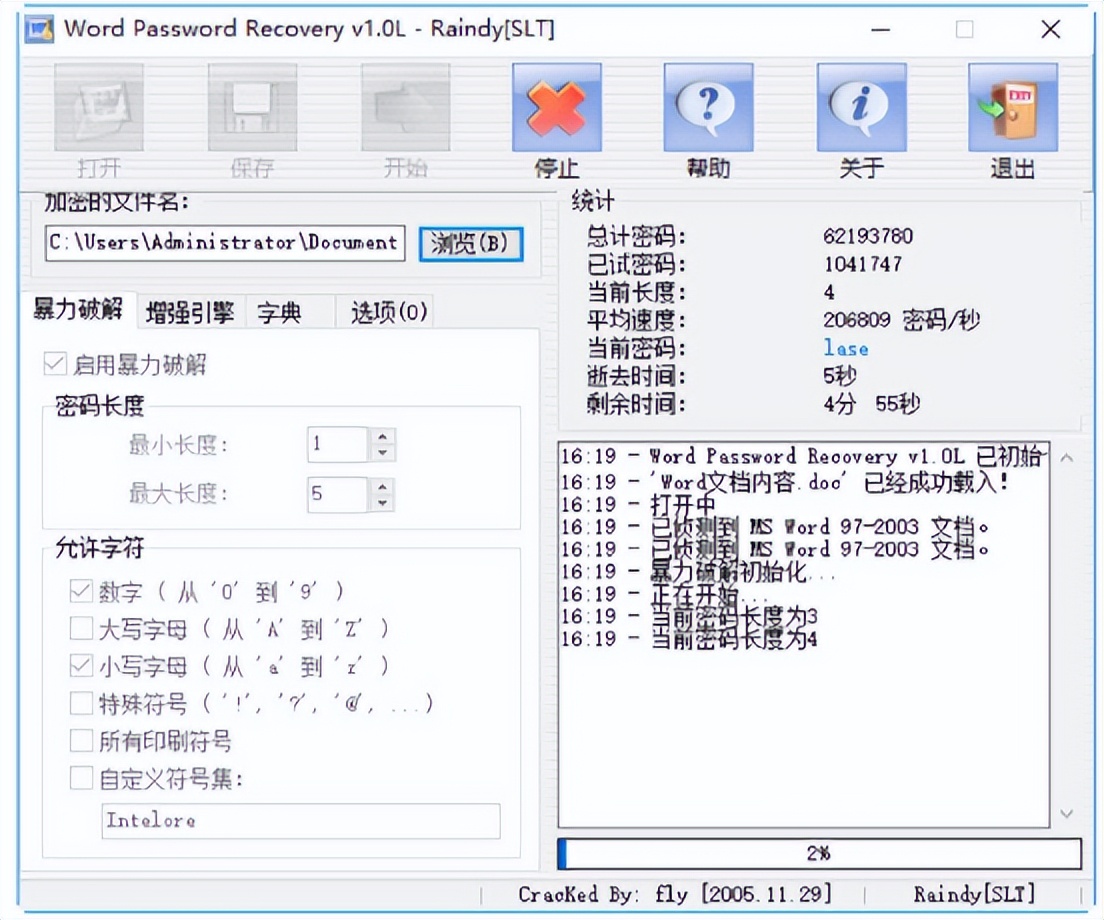Viewport: 1104px width, 920px height.
Task: Click the remaining time value 4分 55秒
Action: coord(872,404)
